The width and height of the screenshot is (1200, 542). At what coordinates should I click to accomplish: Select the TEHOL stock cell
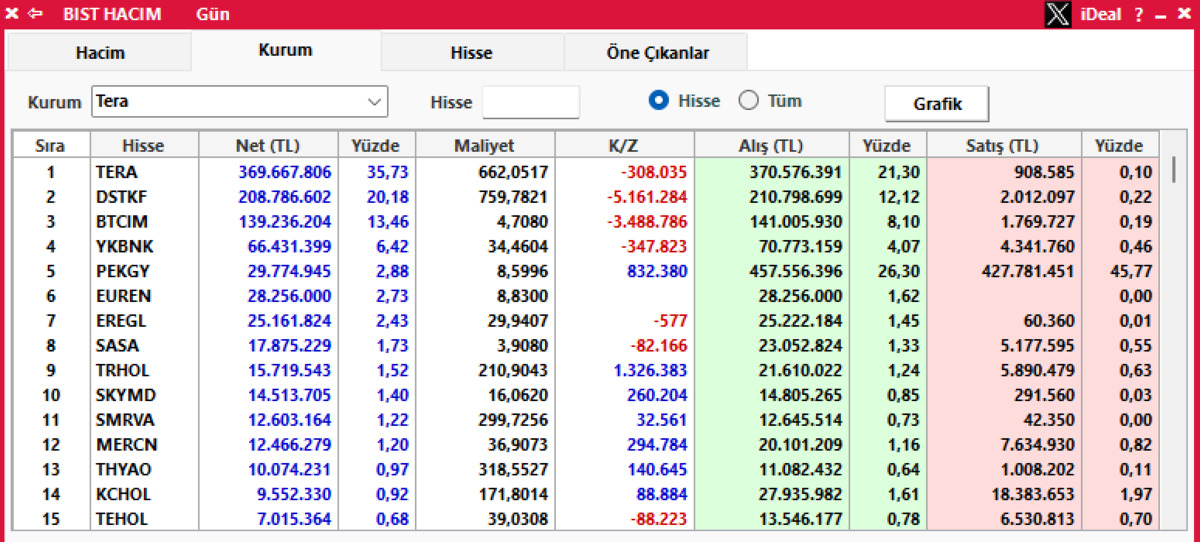(x=143, y=519)
